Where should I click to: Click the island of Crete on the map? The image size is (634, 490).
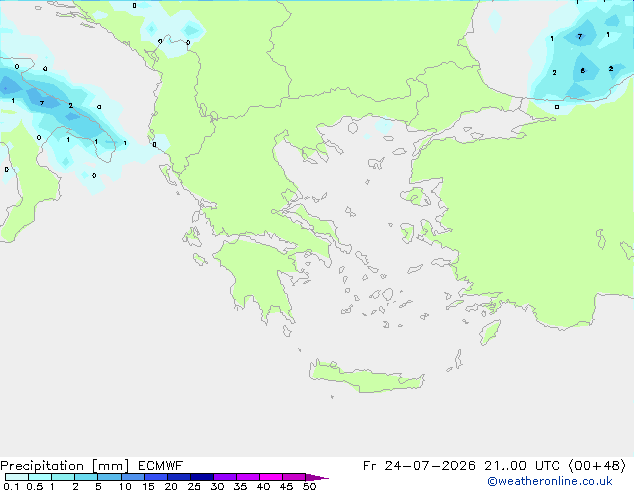(366, 377)
